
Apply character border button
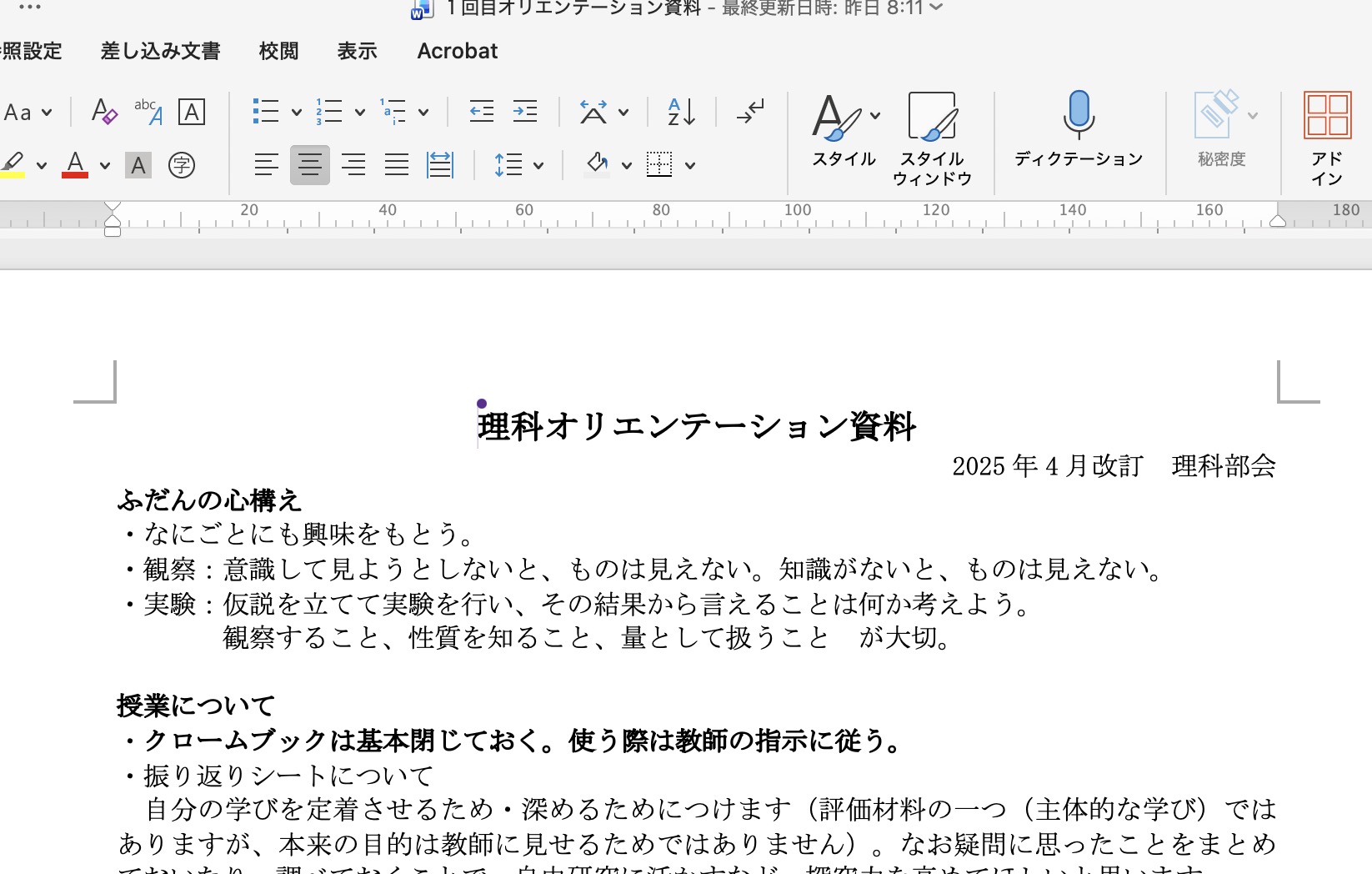(x=192, y=112)
